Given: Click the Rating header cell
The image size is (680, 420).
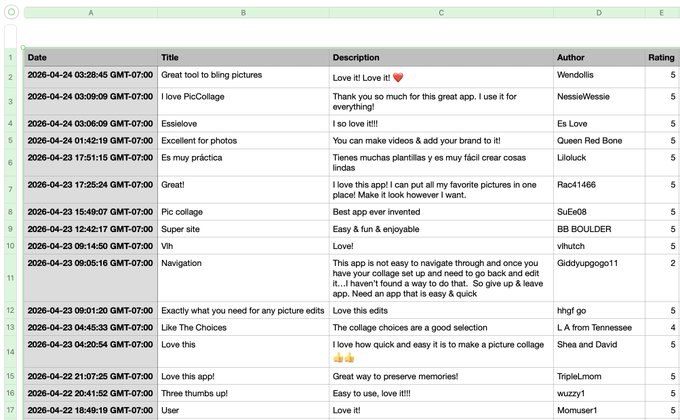Looking at the screenshot, I should pos(662,57).
